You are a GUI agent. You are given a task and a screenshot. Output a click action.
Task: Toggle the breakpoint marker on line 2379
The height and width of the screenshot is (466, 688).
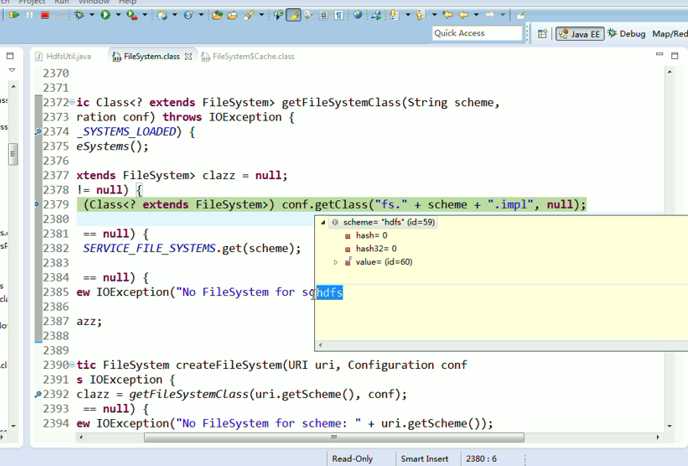click(x=38, y=204)
